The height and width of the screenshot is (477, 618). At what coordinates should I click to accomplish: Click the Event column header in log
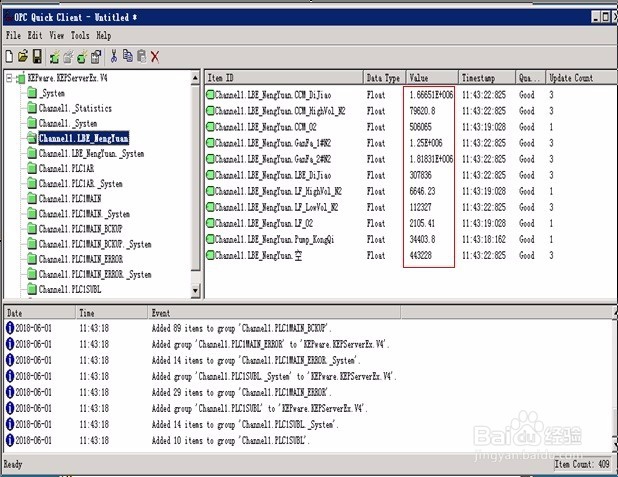click(274, 313)
